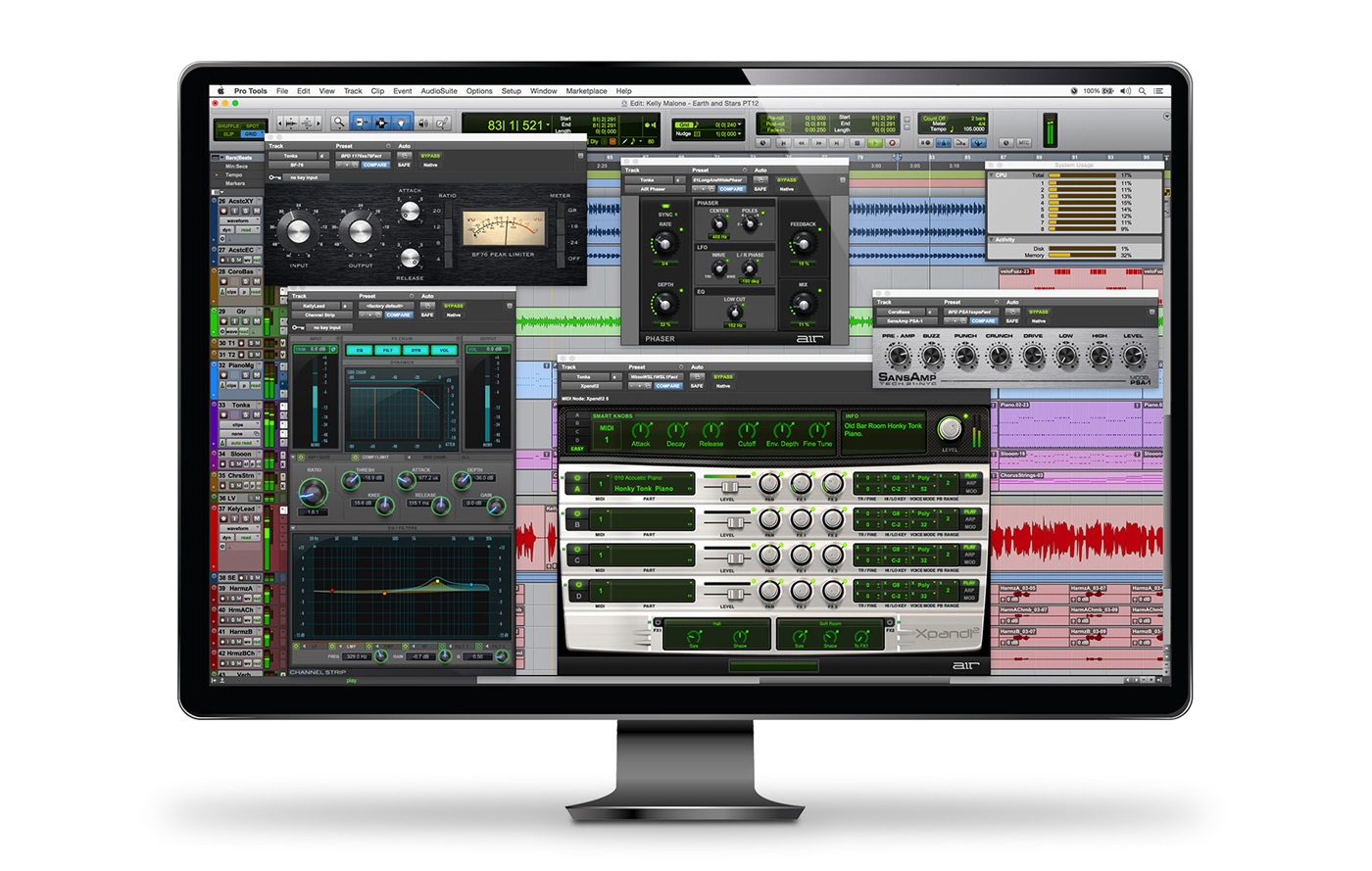Expand the Tempo ruler disclosure triangle
This screenshot has height=871, width=1372.
pos(217,174)
